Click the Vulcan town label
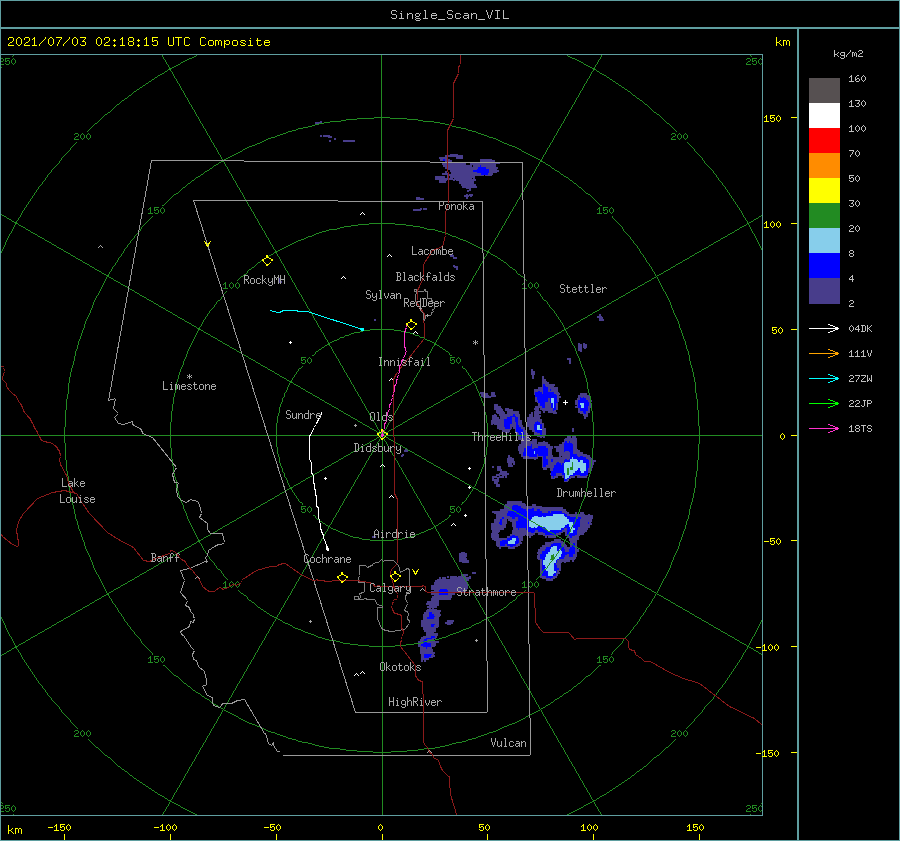This screenshot has height=841, width=900. point(508,743)
